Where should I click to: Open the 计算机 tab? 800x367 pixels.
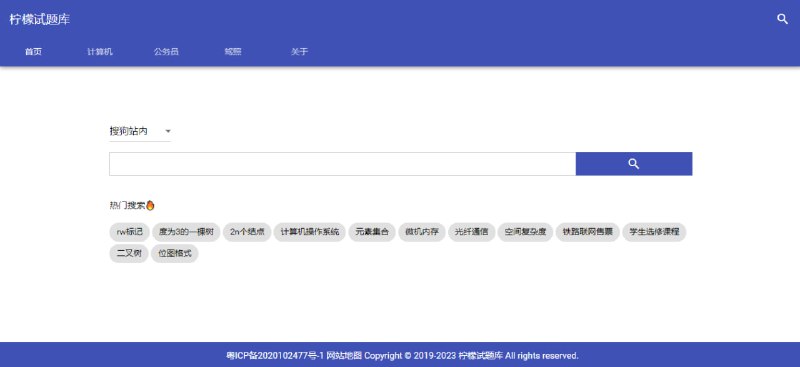99,52
